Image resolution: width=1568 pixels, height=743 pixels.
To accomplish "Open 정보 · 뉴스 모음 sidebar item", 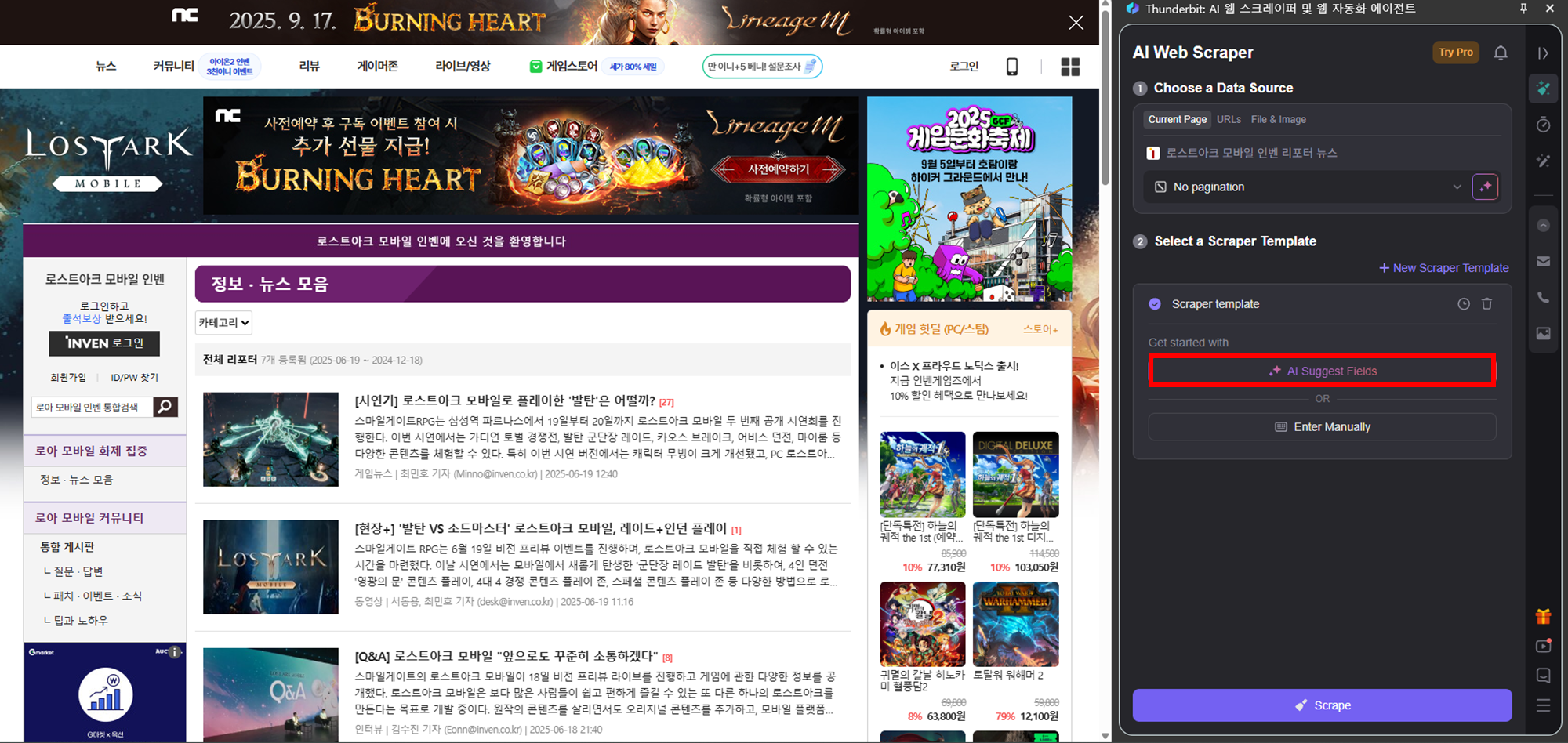I will (x=77, y=480).
